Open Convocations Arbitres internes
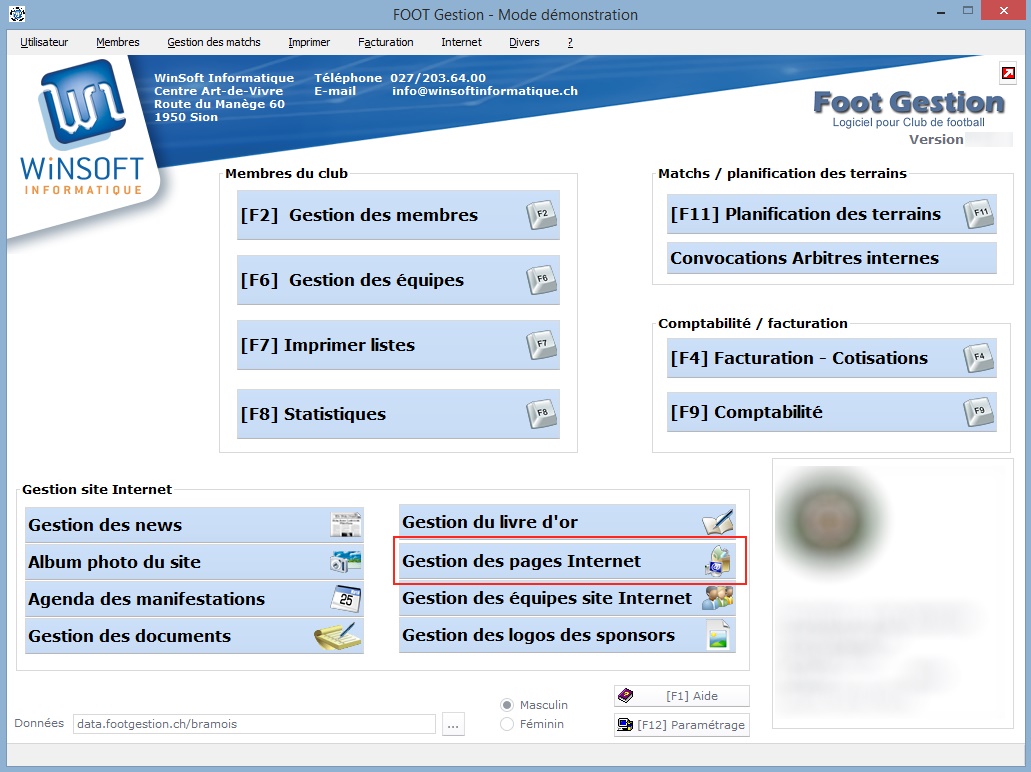 832,258
